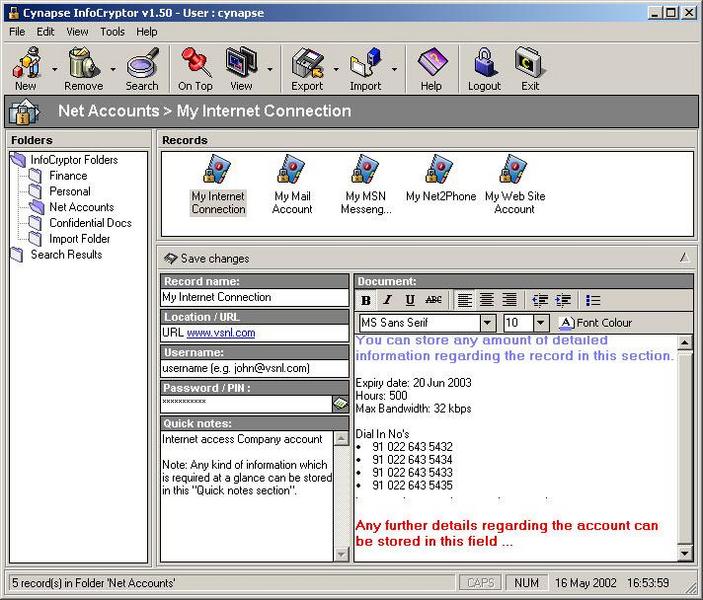703x600 pixels.
Task: Click the Quick notes scrollbar down arrow
Action: point(341,554)
